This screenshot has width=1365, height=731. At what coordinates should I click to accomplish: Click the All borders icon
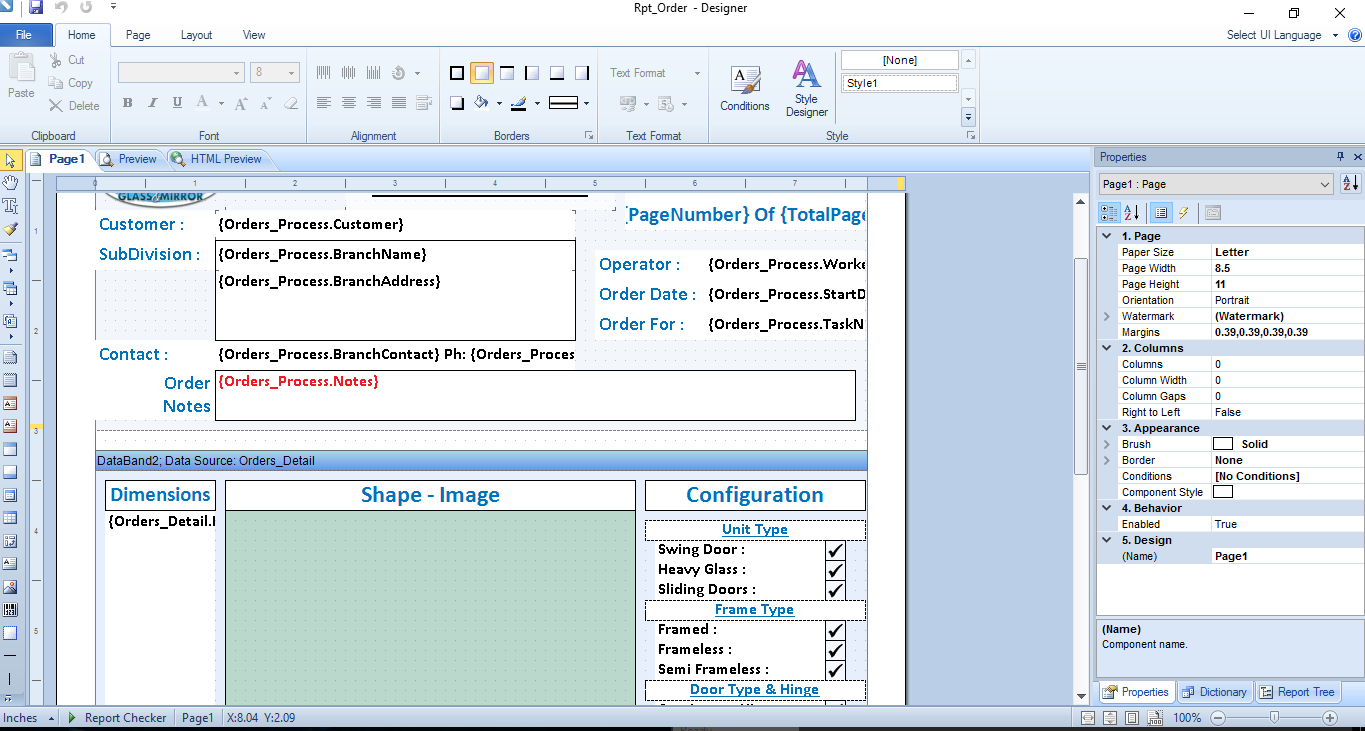pos(457,73)
